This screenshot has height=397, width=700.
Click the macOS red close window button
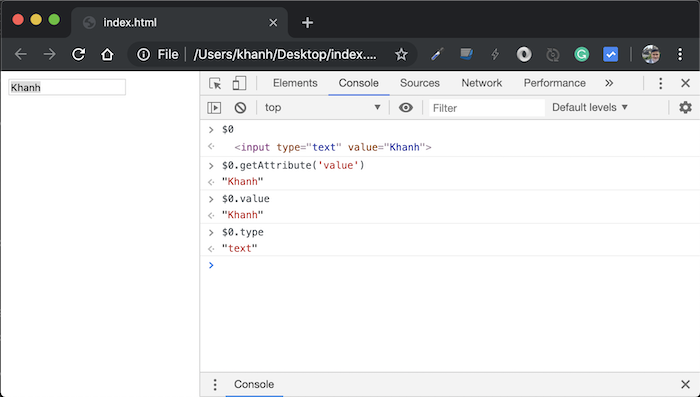click(18, 20)
